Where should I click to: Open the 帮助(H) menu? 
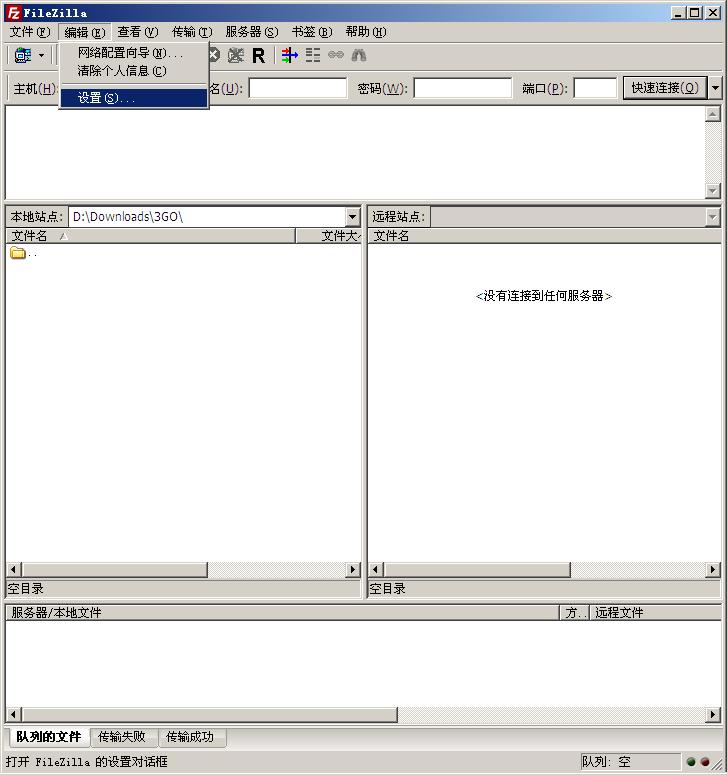366,32
